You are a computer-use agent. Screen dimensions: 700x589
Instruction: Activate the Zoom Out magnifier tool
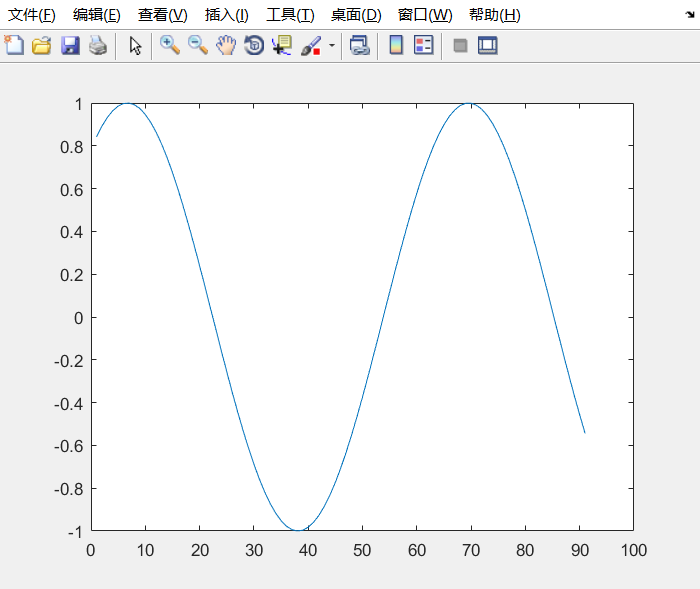(198, 45)
